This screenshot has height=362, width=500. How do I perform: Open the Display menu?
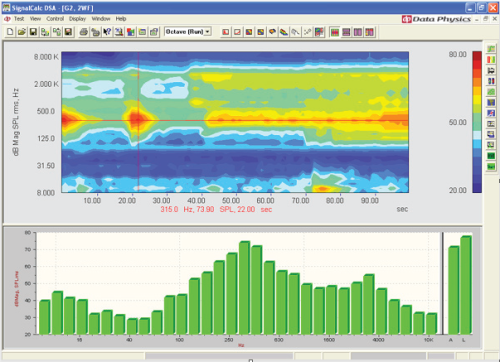[77, 19]
